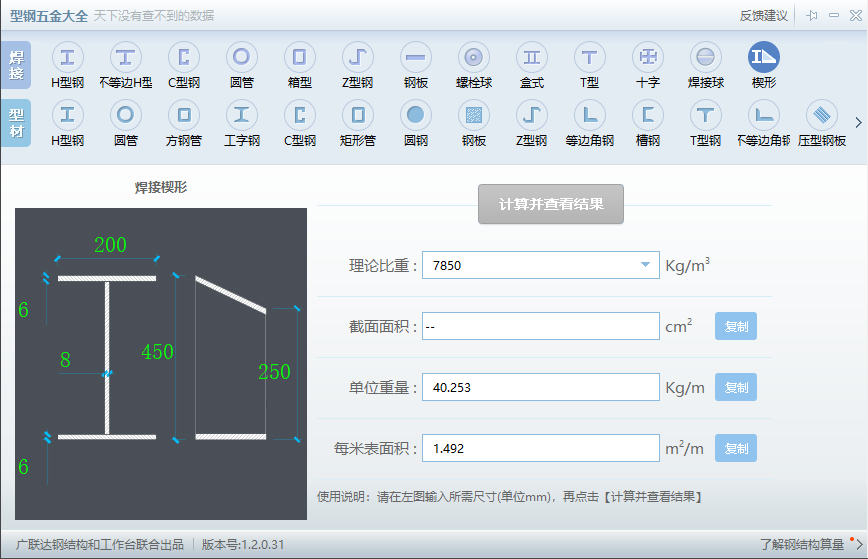Copy the 单位重量 value
Image resolution: width=868 pixels, height=559 pixels.
point(736,387)
